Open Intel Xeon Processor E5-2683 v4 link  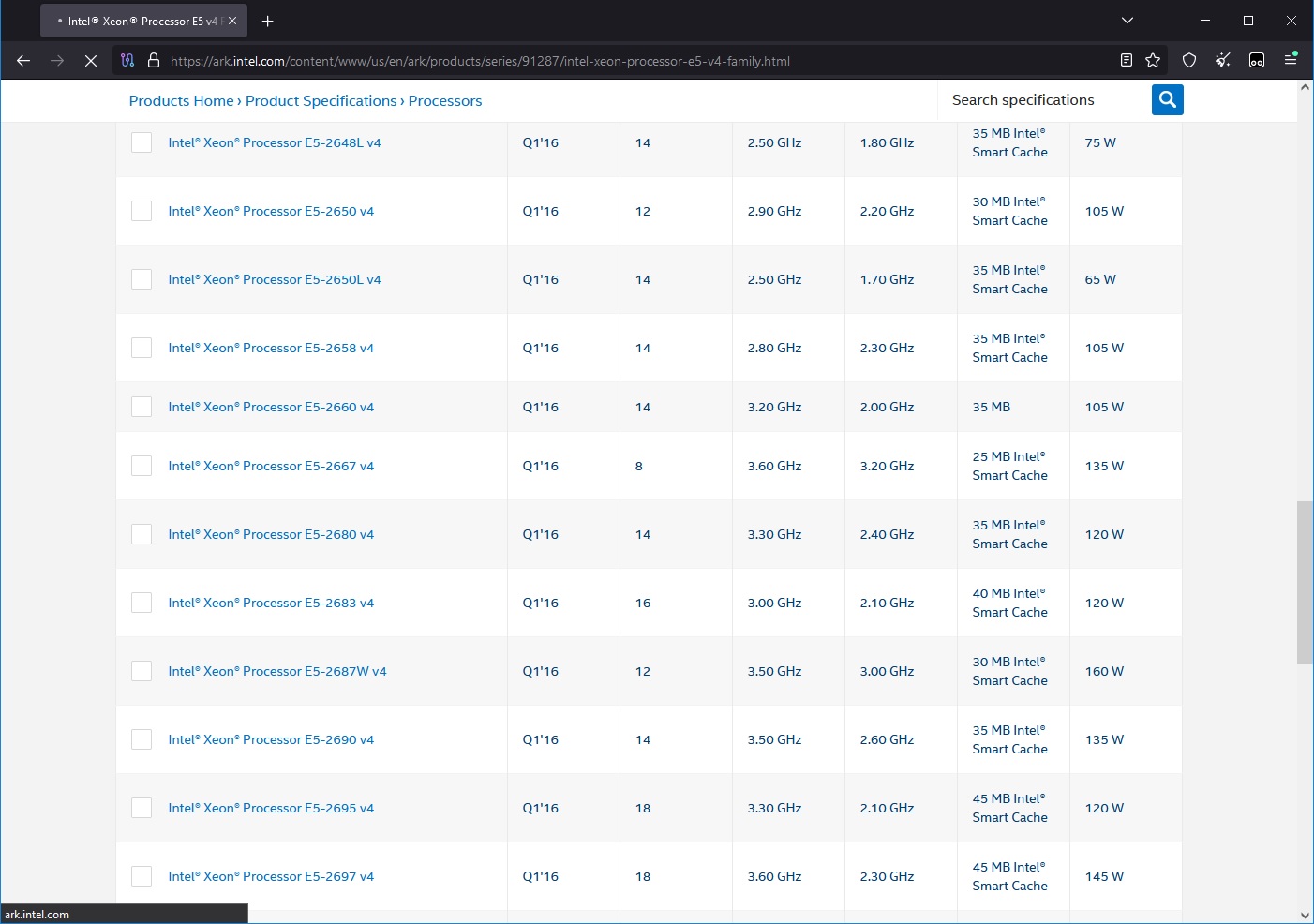[271, 603]
